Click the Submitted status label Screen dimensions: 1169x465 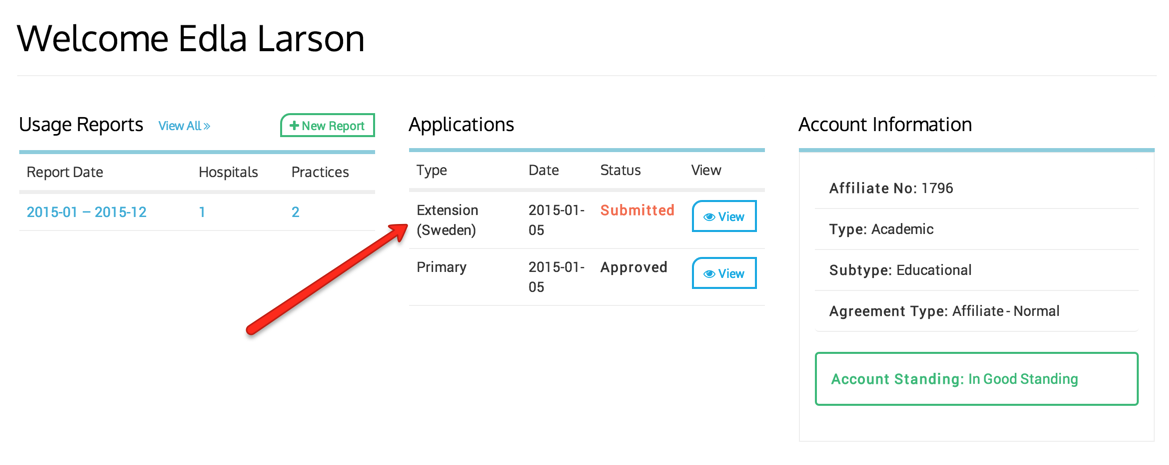[x=637, y=210]
